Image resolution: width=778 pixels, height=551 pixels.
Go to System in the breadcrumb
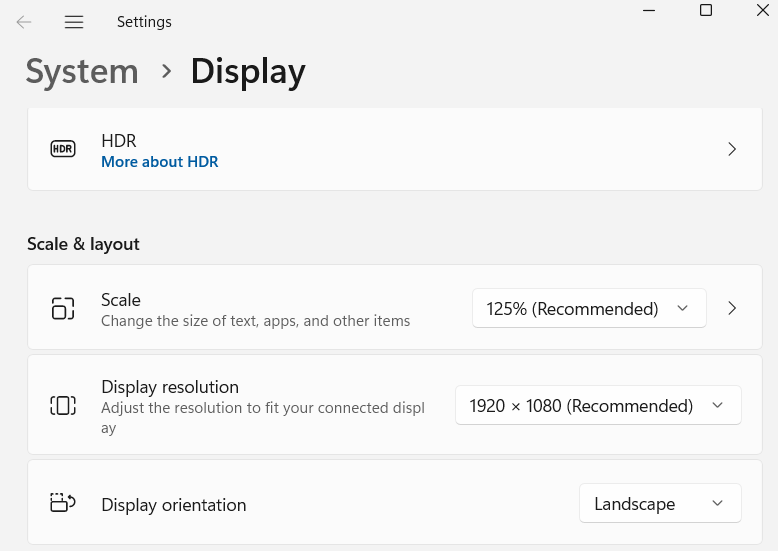pos(82,72)
